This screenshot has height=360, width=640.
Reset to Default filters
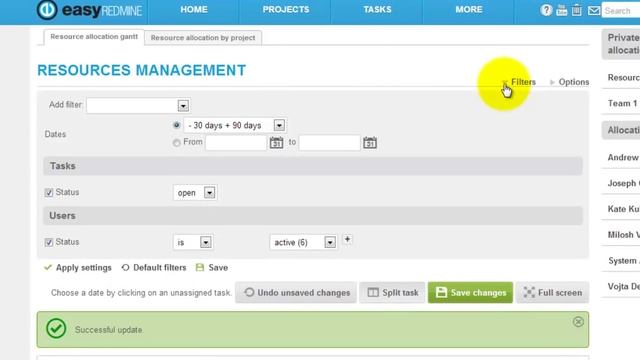pyautogui.click(x=154, y=268)
